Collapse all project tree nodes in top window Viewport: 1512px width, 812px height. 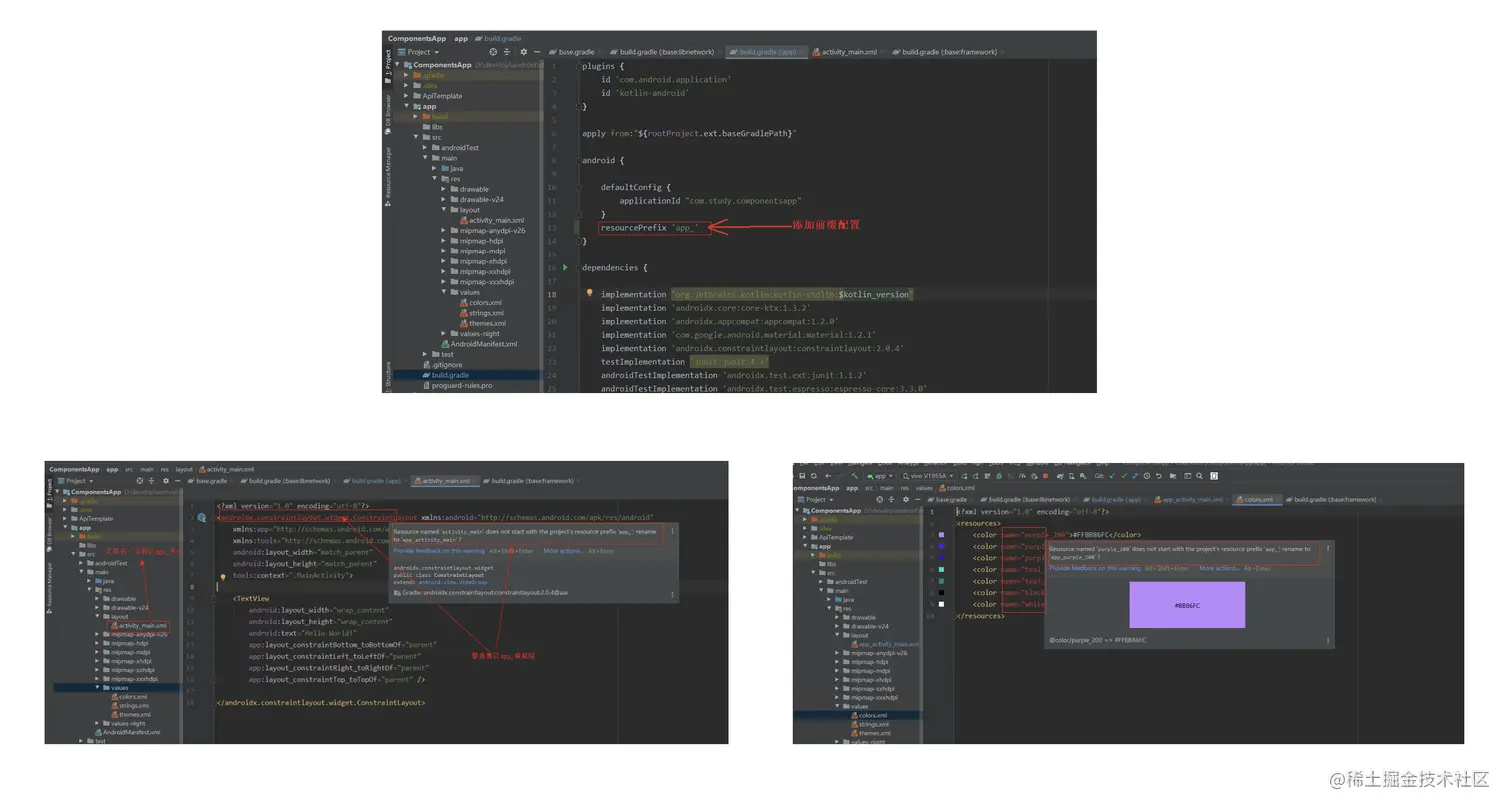click(508, 52)
